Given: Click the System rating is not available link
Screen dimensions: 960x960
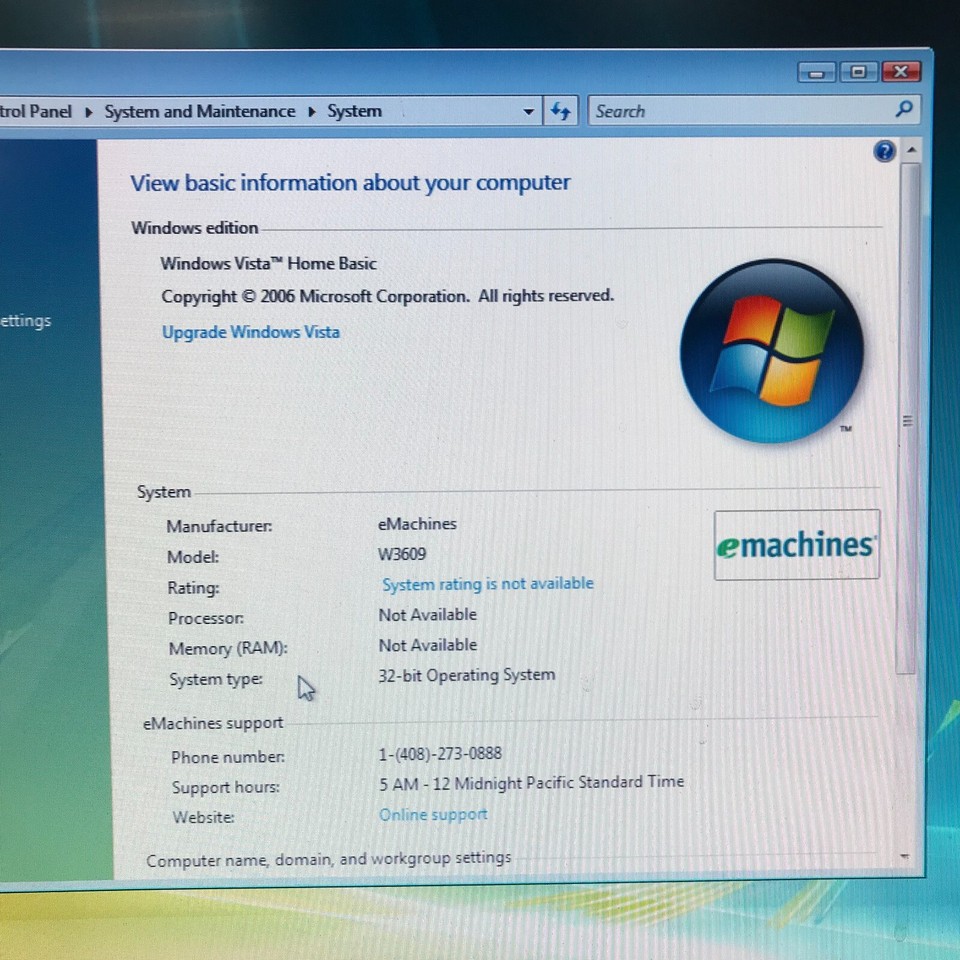Looking at the screenshot, I should (x=487, y=583).
